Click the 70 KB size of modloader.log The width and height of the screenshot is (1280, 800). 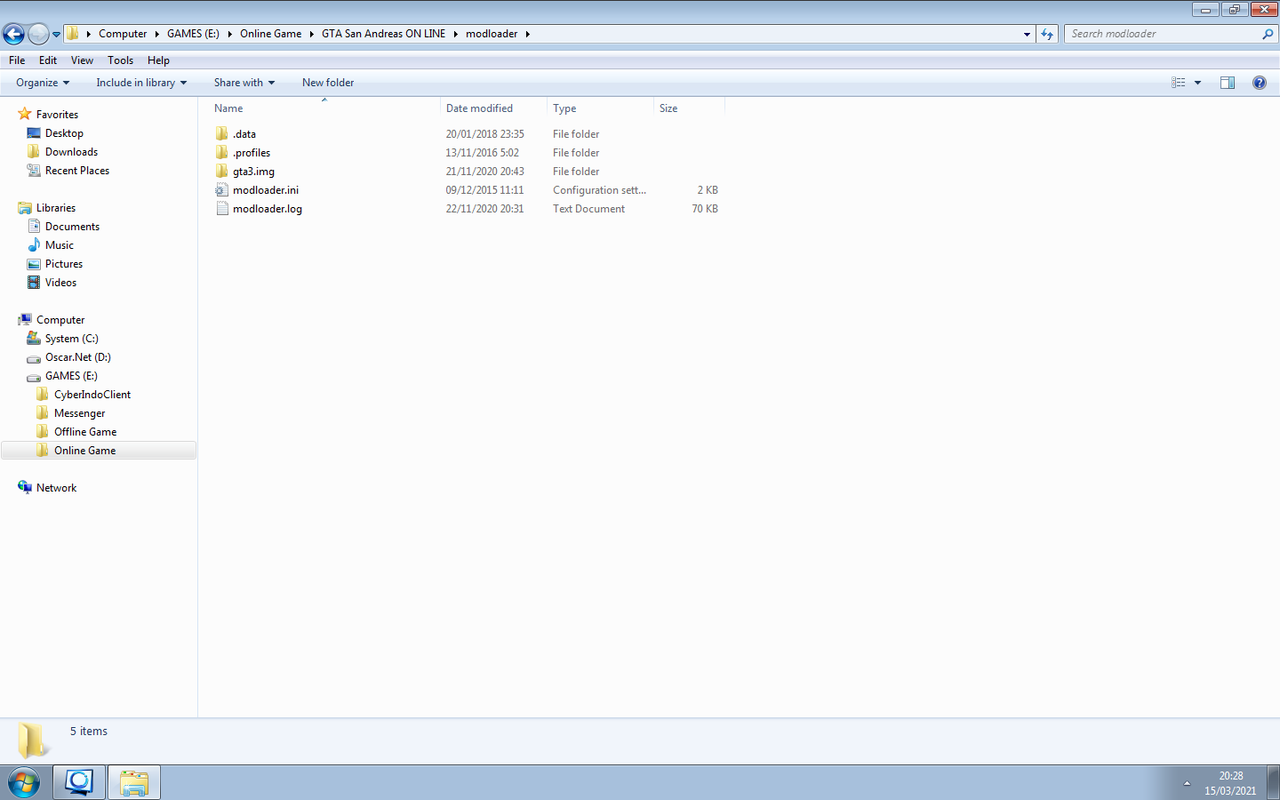[704, 209]
